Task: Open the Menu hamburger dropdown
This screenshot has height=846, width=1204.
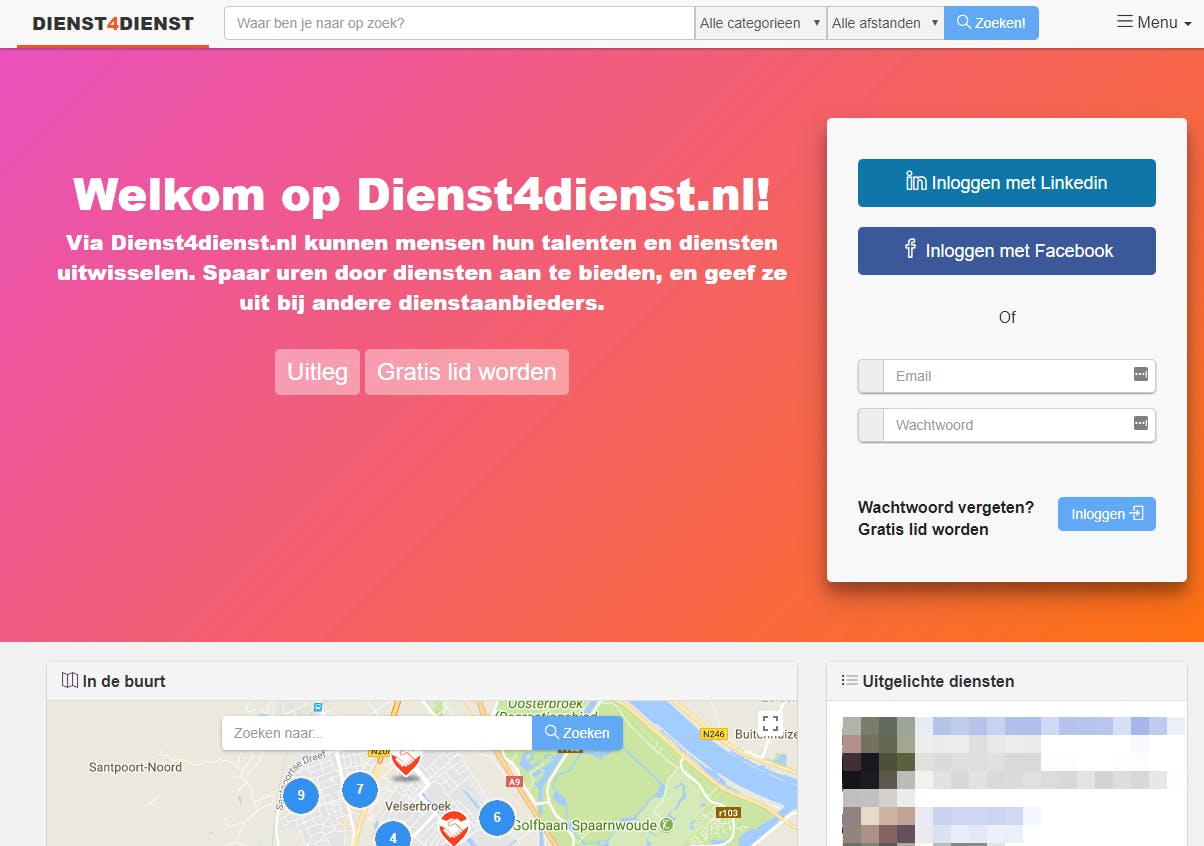Action: coord(1154,23)
